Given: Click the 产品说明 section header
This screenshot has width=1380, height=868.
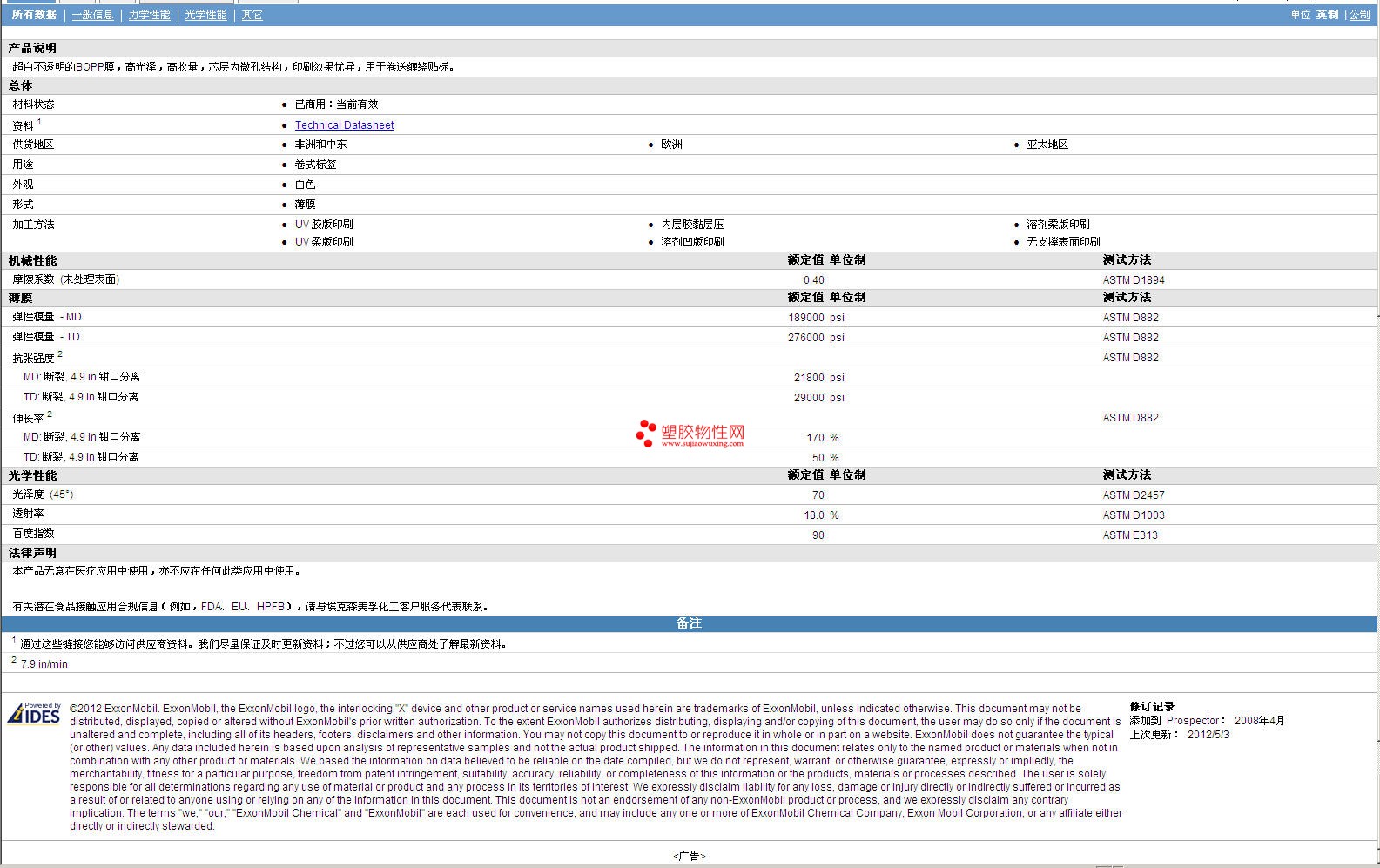Looking at the screenshot, I should pos(32,48).
